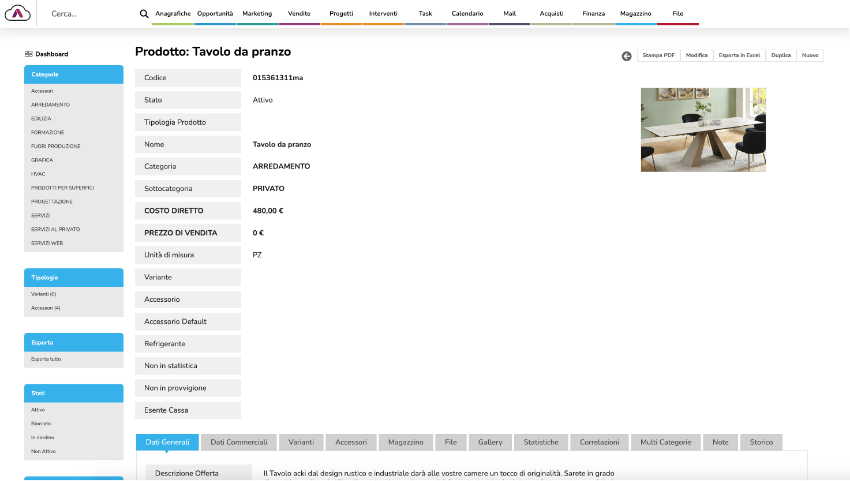Open the Finanza menu
850x481 pixels.
593,14
